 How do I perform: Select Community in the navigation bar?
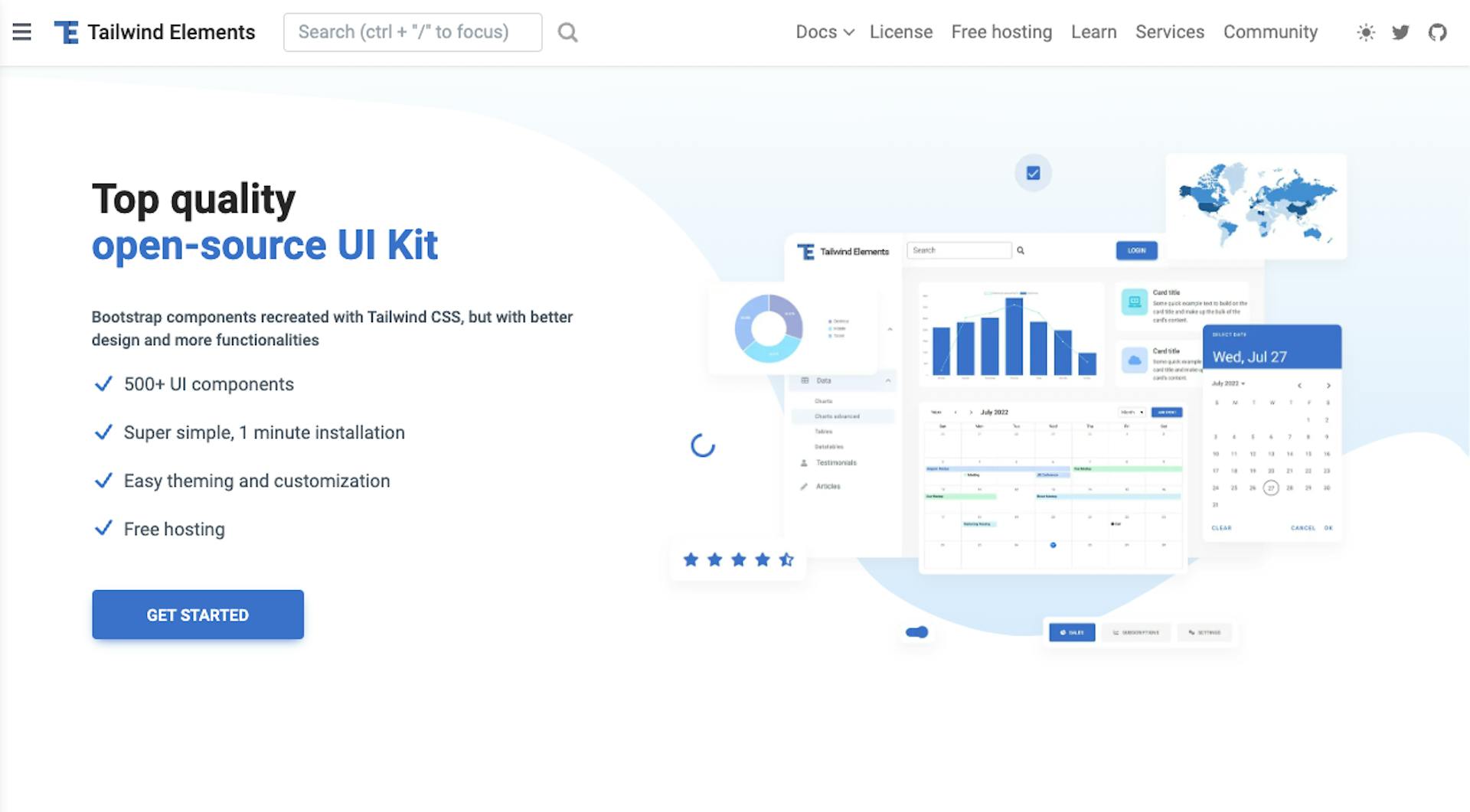pyautogui.click(x=1270, y=32)
